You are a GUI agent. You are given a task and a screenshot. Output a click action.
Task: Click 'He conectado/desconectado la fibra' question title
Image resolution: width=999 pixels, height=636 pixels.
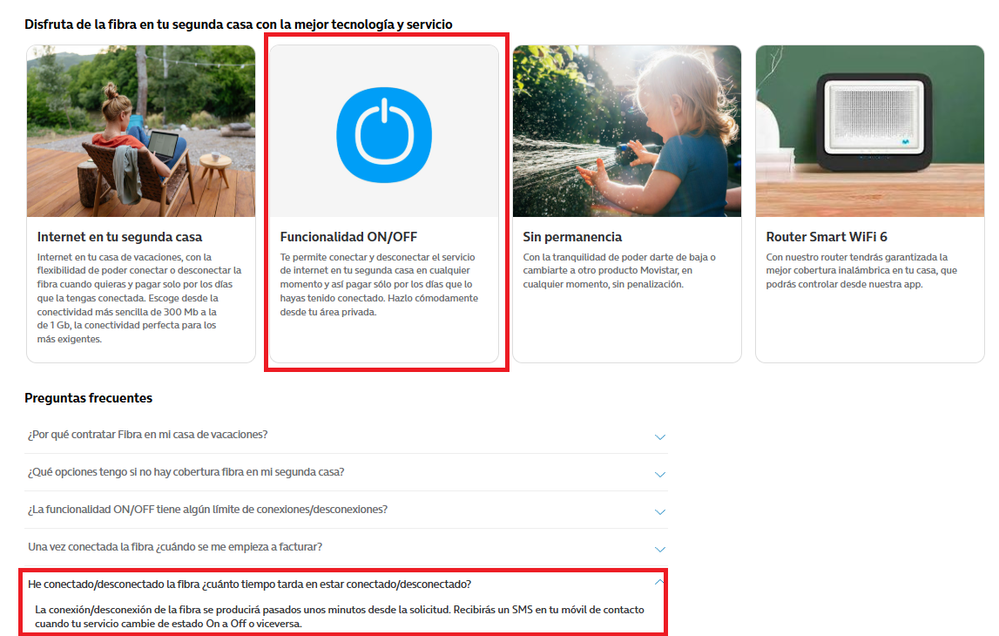click(x=250, y=584)
